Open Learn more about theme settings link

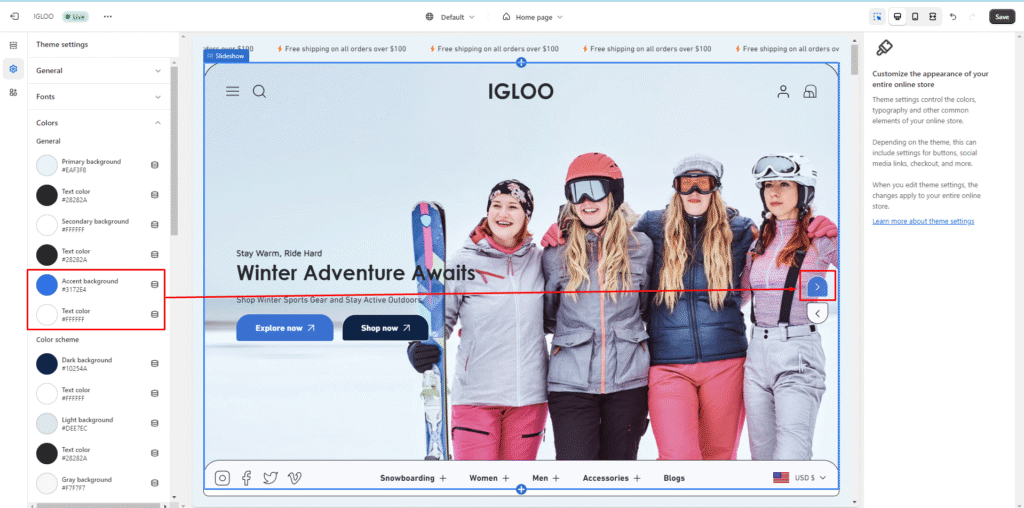[922, 221]
